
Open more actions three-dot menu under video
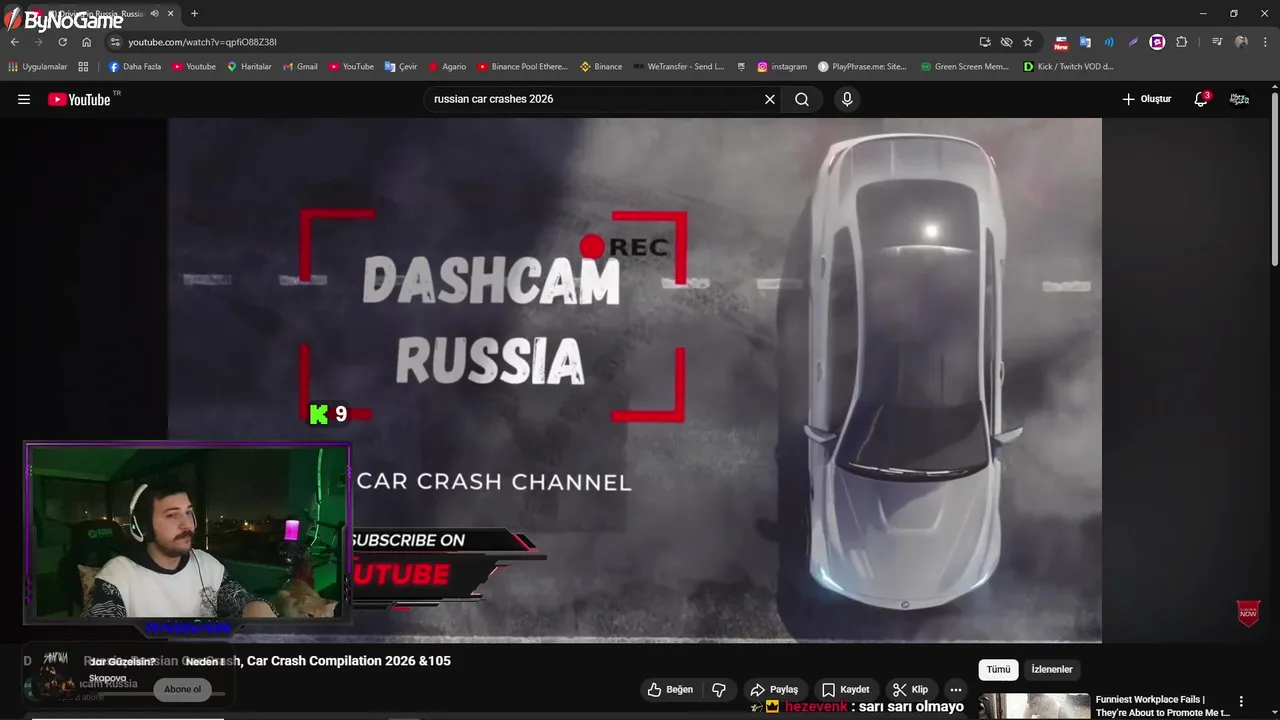(x=956, y=689)
